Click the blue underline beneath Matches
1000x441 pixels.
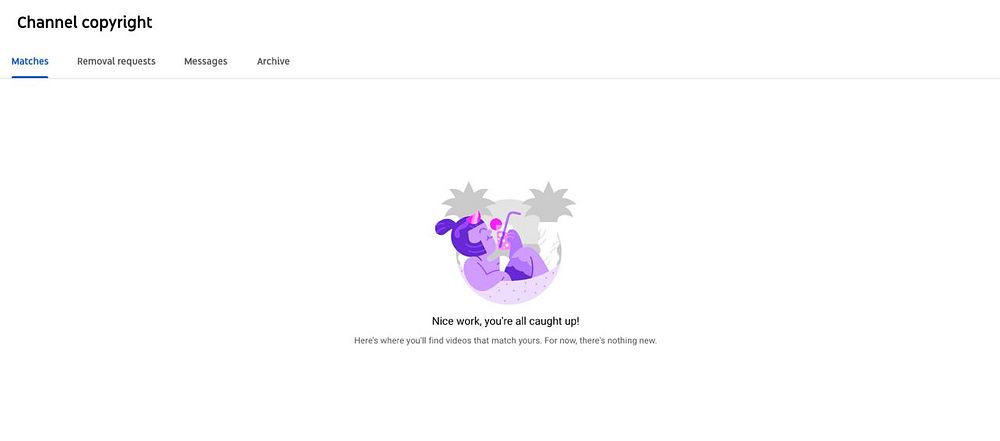(30, 77)
